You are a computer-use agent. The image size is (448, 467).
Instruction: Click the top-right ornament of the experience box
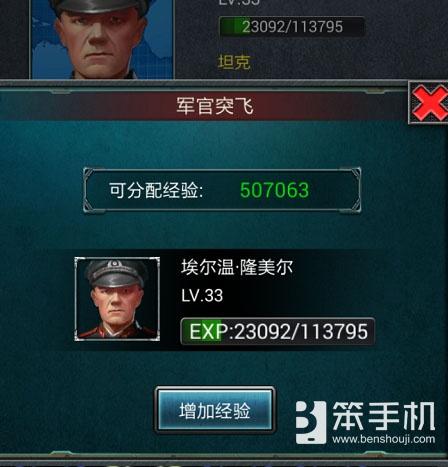pos(355,173)
